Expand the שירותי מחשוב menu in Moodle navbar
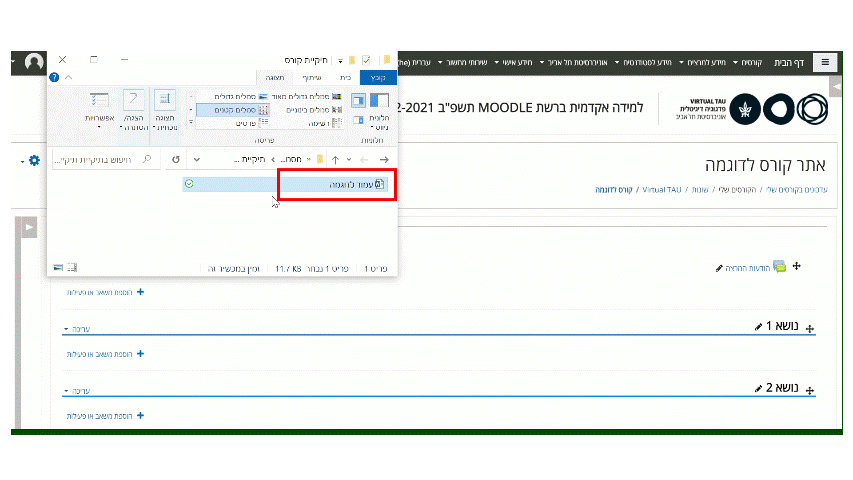The width and height of the screenshot is (853, 480). pyautogui.click(x=463, y=63)
